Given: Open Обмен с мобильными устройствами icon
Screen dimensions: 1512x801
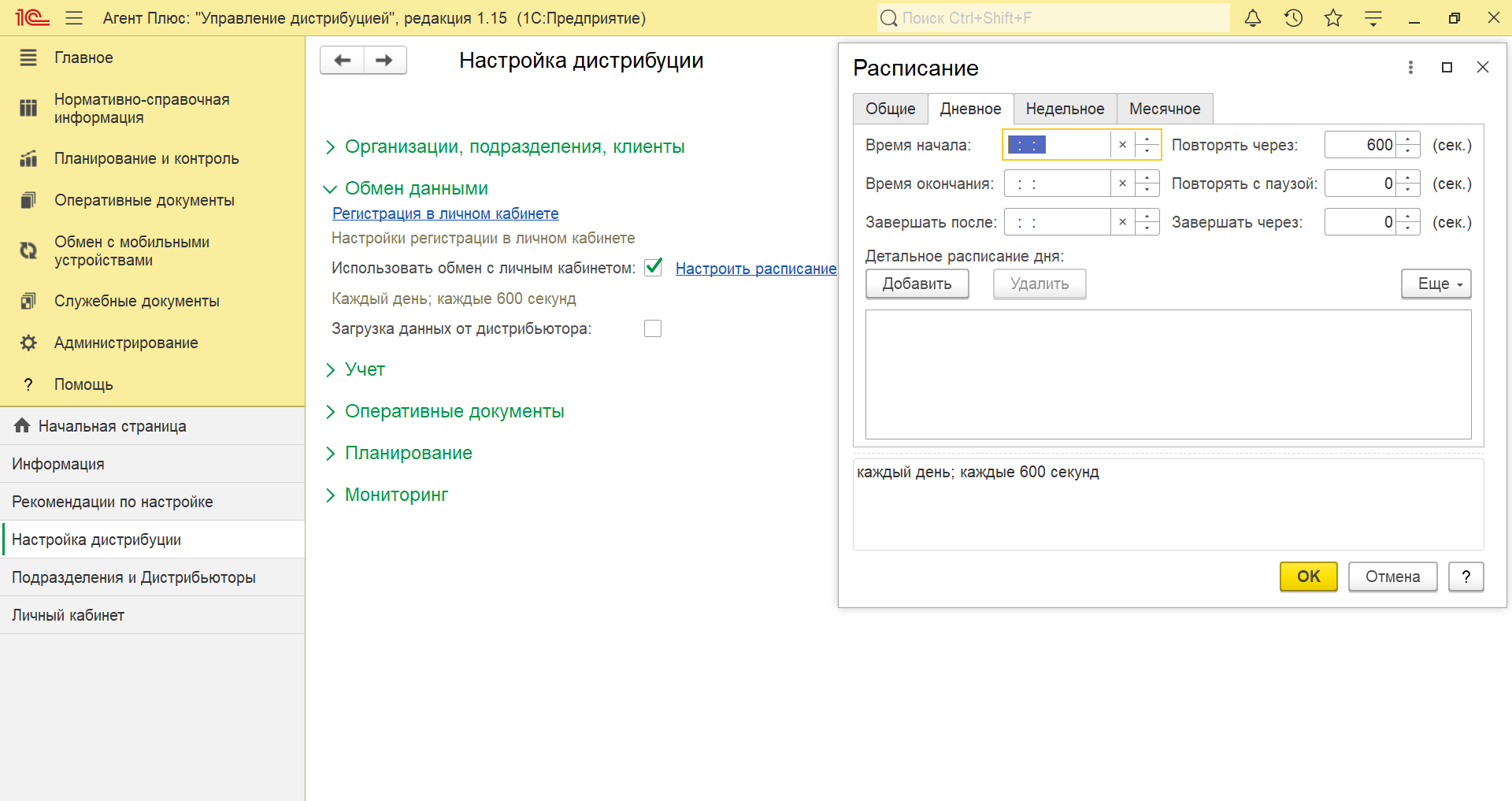Looking at the screenshot, I should click(28, 250).
